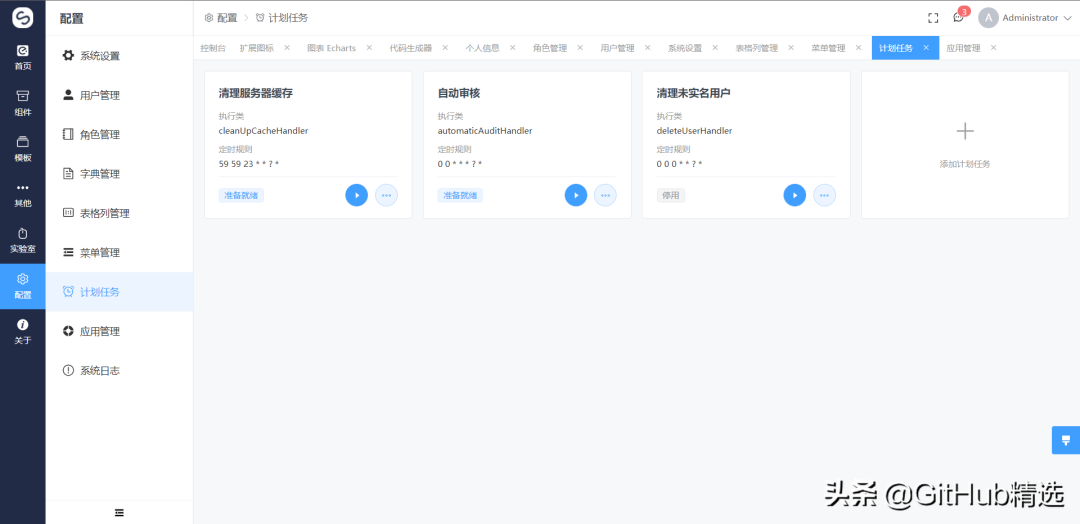This screenshot has height=524, width=1080.
Task: Open 表格列管理 in the config menu
Action: tap(119, 213)
